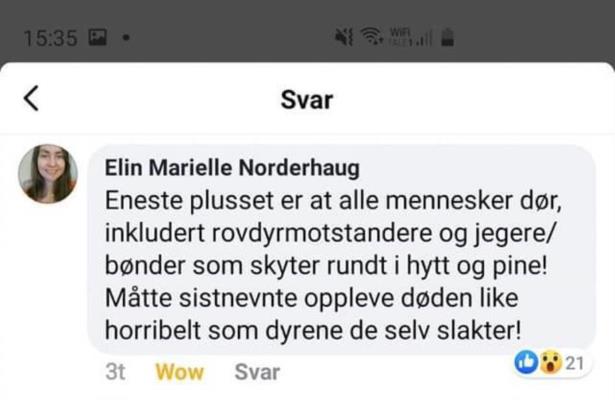
Task: Click the blue thumbs-up reaction icon
Action: [526, 362]
